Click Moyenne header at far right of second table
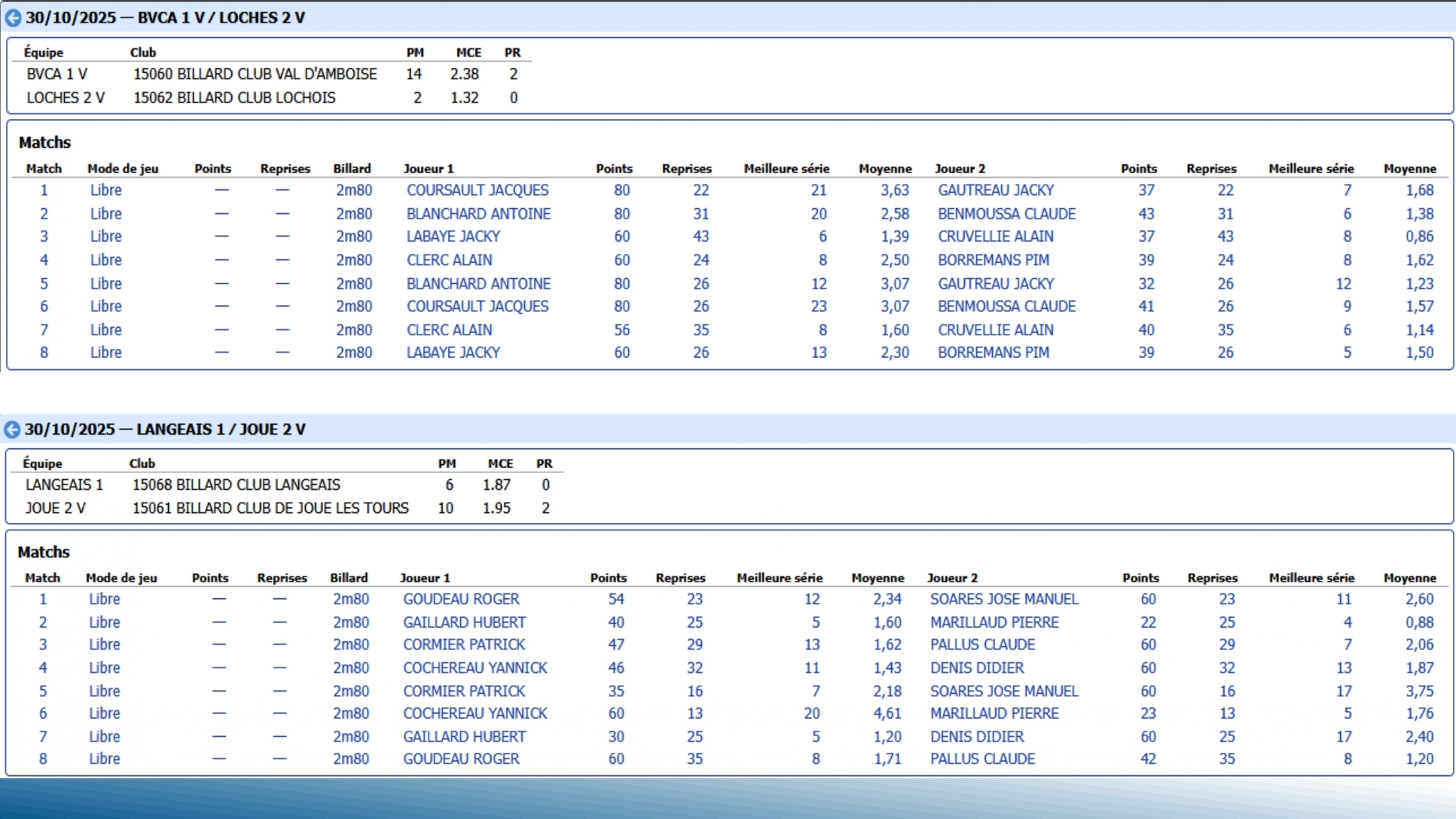Screen dimensions: 1456x819 click(x=1409, y=578)
